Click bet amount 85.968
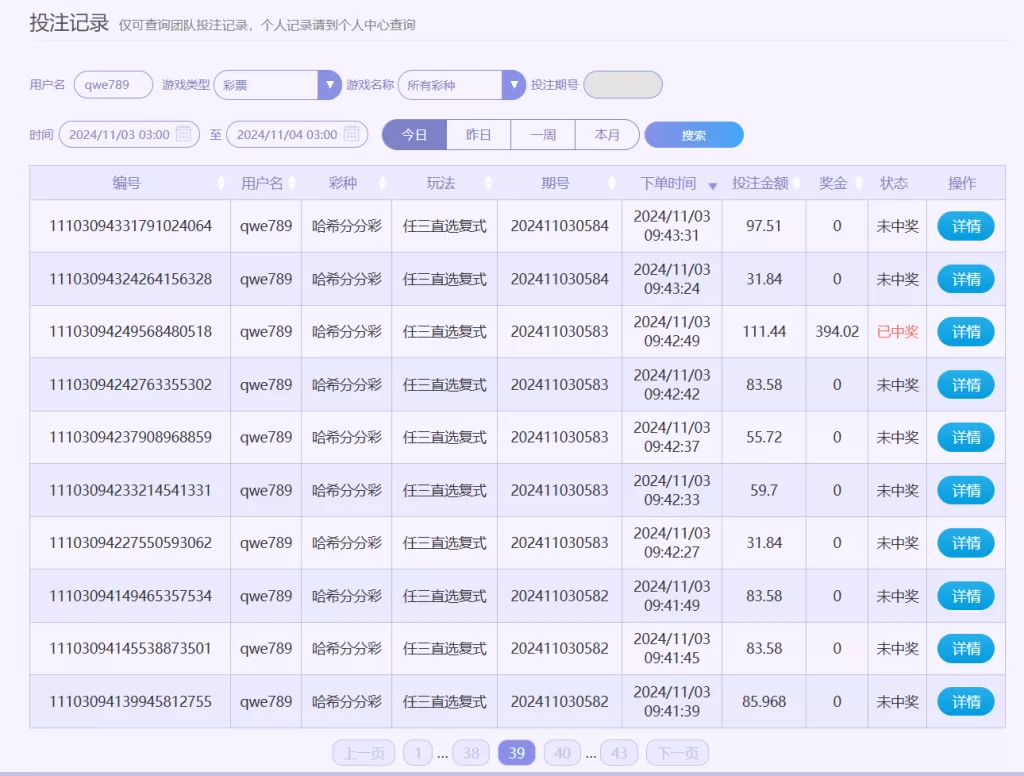This screenshot has width=1024, height=776. tap(764, 702)
